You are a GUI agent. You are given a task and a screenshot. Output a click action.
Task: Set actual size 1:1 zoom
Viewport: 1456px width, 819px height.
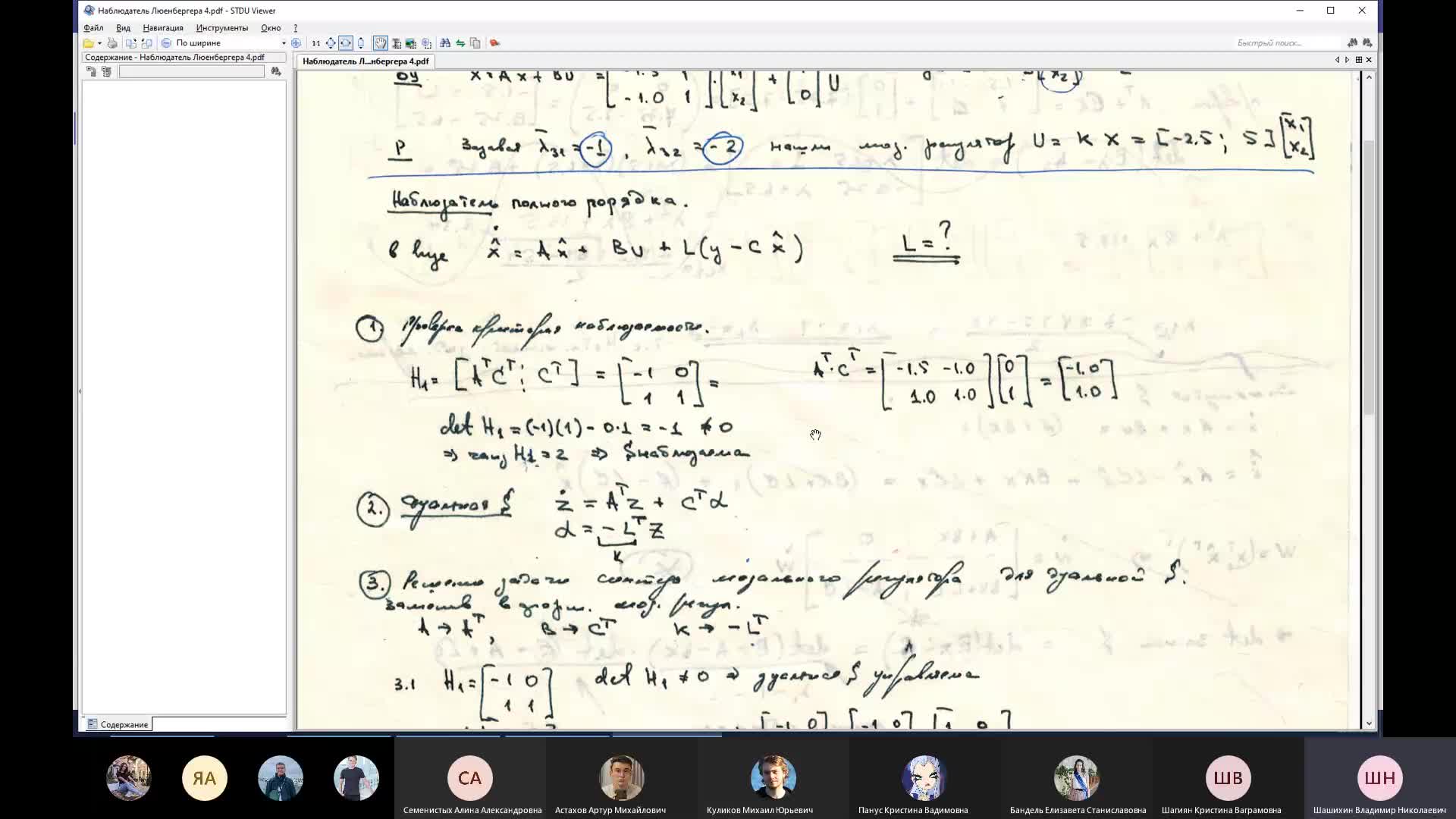315,43
